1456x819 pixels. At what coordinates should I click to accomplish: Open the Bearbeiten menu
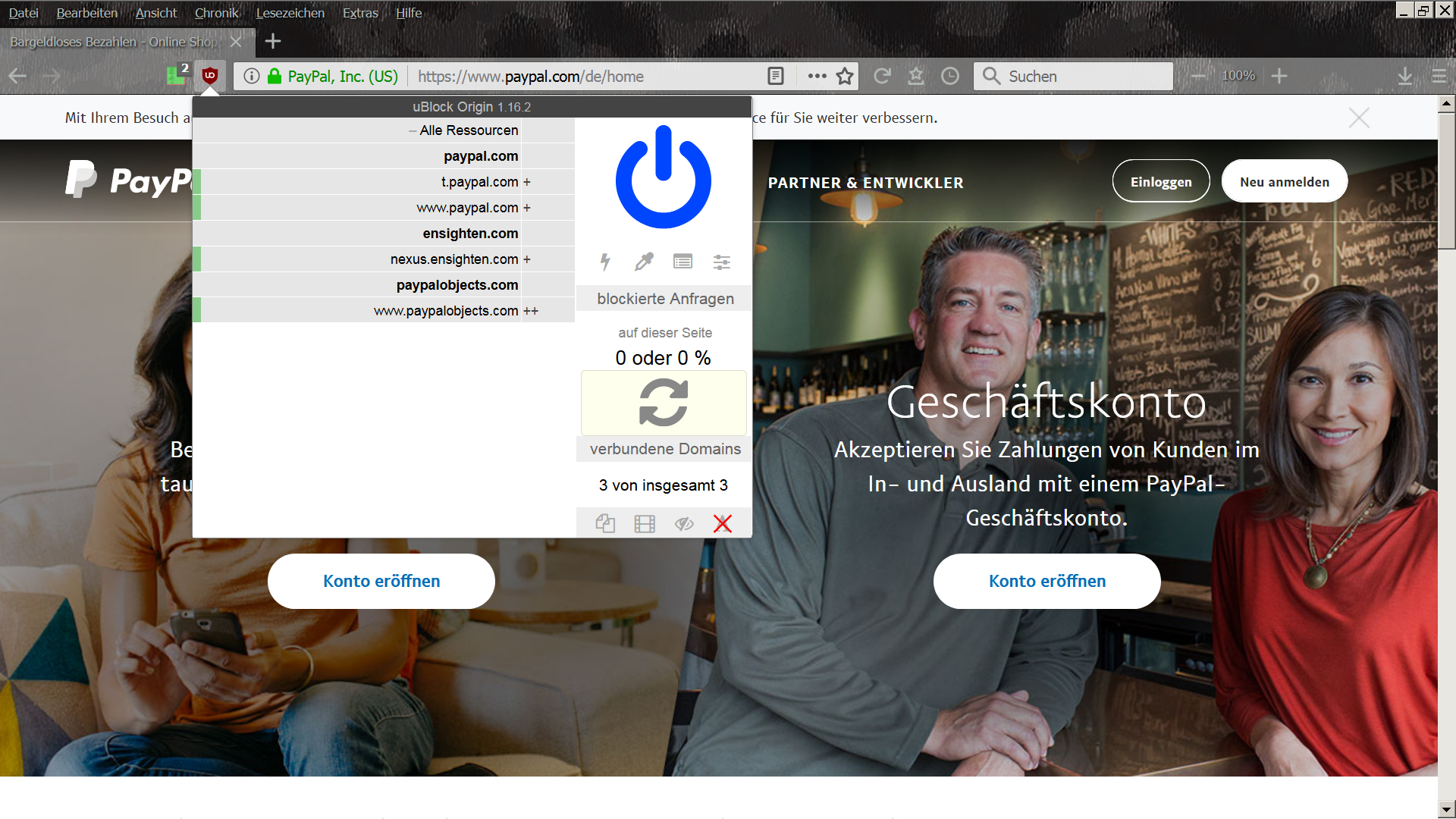pyautogui.click(x=87, y=13)
